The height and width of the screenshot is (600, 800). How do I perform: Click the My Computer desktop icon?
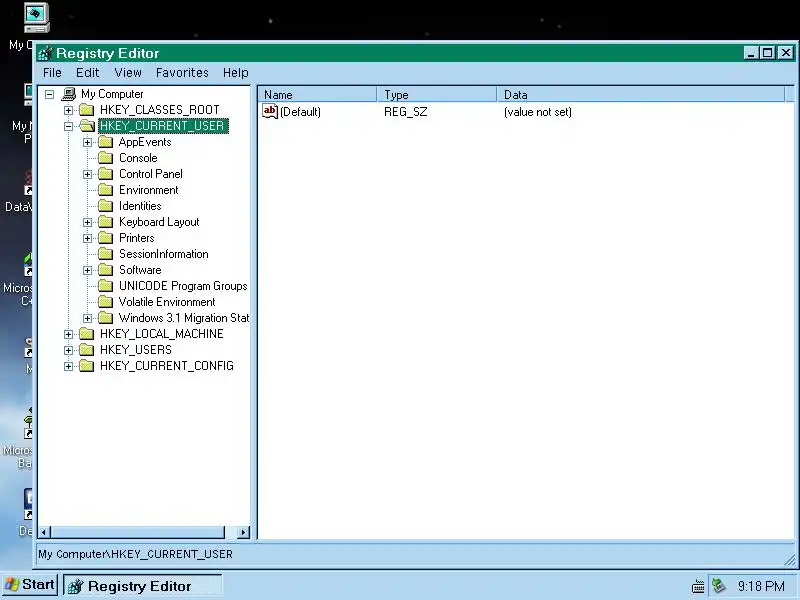(x=36, y=17)
